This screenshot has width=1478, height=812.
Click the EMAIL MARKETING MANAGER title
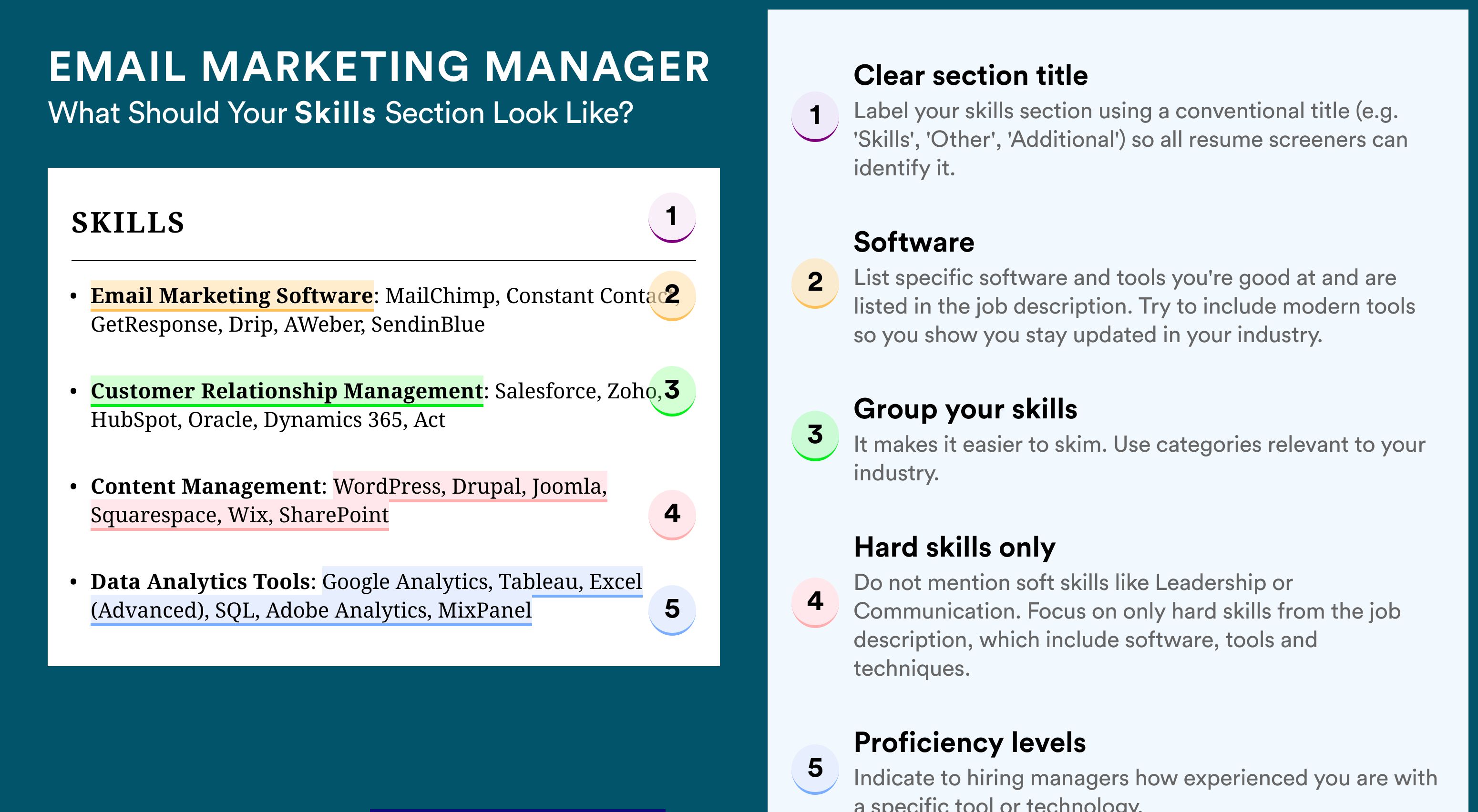point(379,67)
